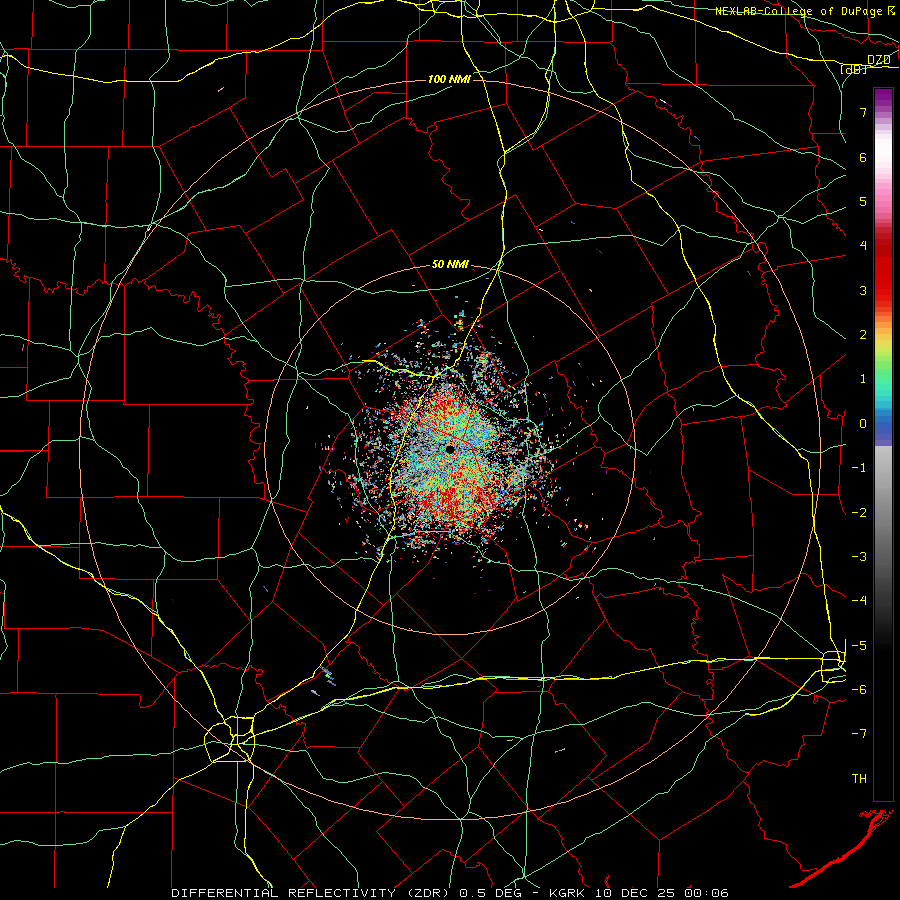This screenshot has width=900, height=900.
Task: Click the 50 NMI range ring label
Action: point(450,264)
